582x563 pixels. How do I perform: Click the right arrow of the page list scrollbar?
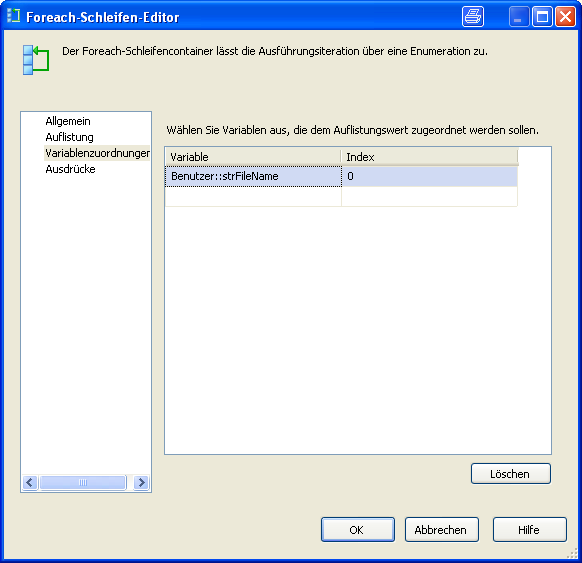[x=141, y=482]
